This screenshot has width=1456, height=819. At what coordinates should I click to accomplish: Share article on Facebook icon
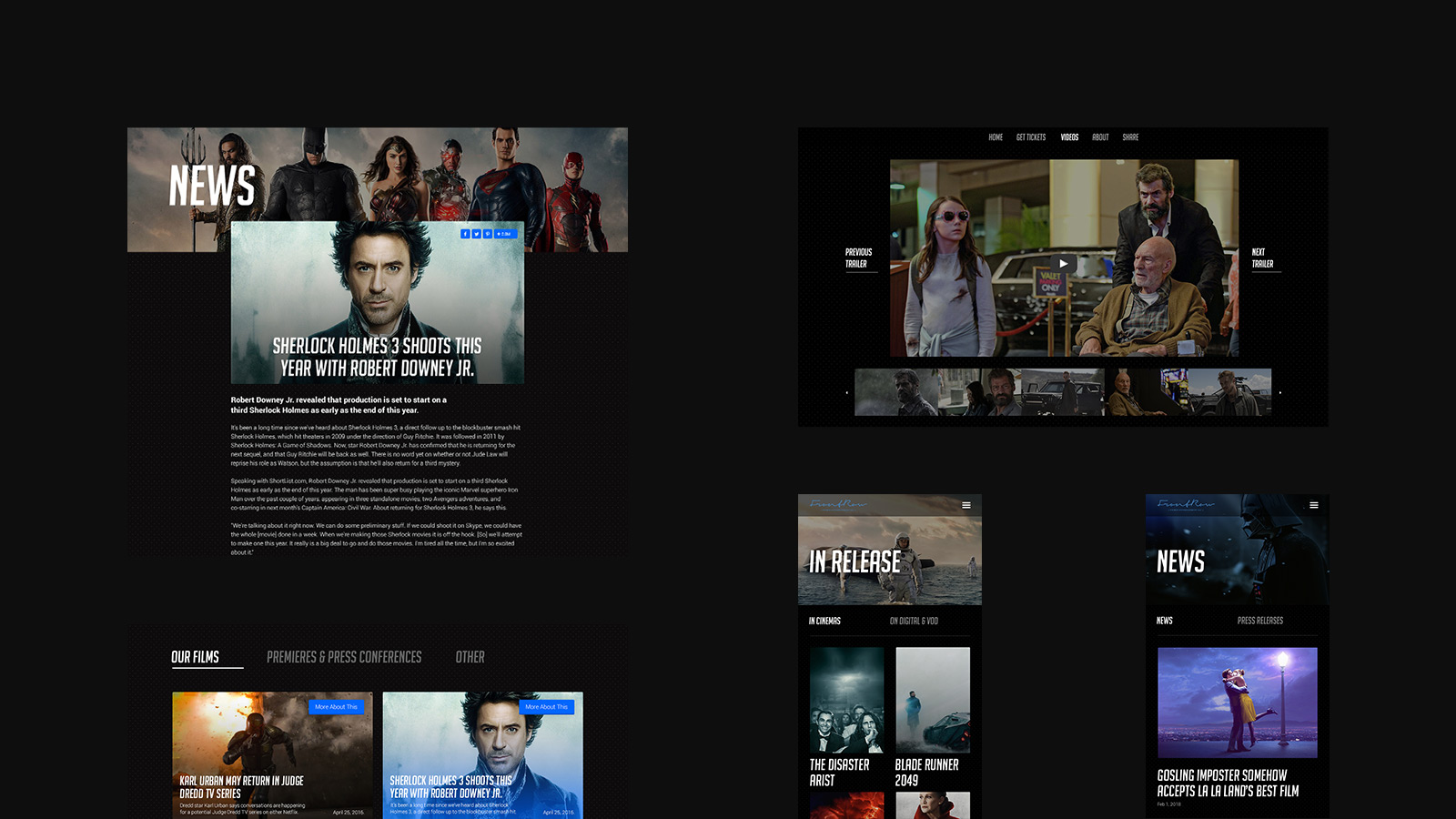point(465,234)
